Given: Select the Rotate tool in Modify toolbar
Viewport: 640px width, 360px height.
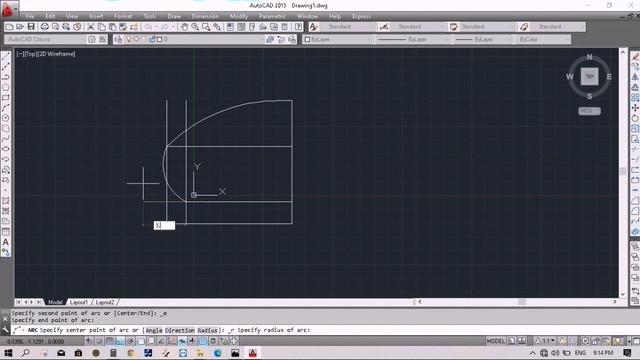Looking at the screenshot, I should tap(635, 118).
